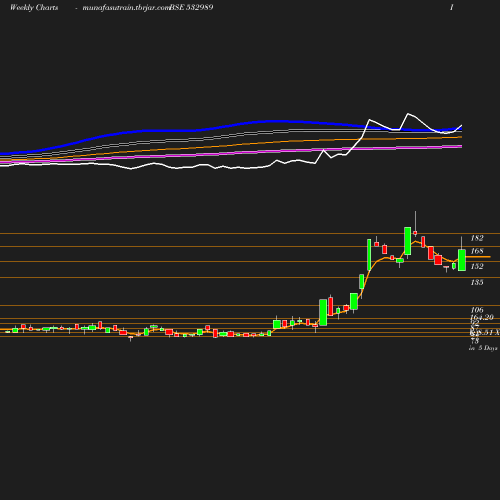This screenshot has height=500, width=500.
Task: Click the 106 price level label
Action: point(477,310)
